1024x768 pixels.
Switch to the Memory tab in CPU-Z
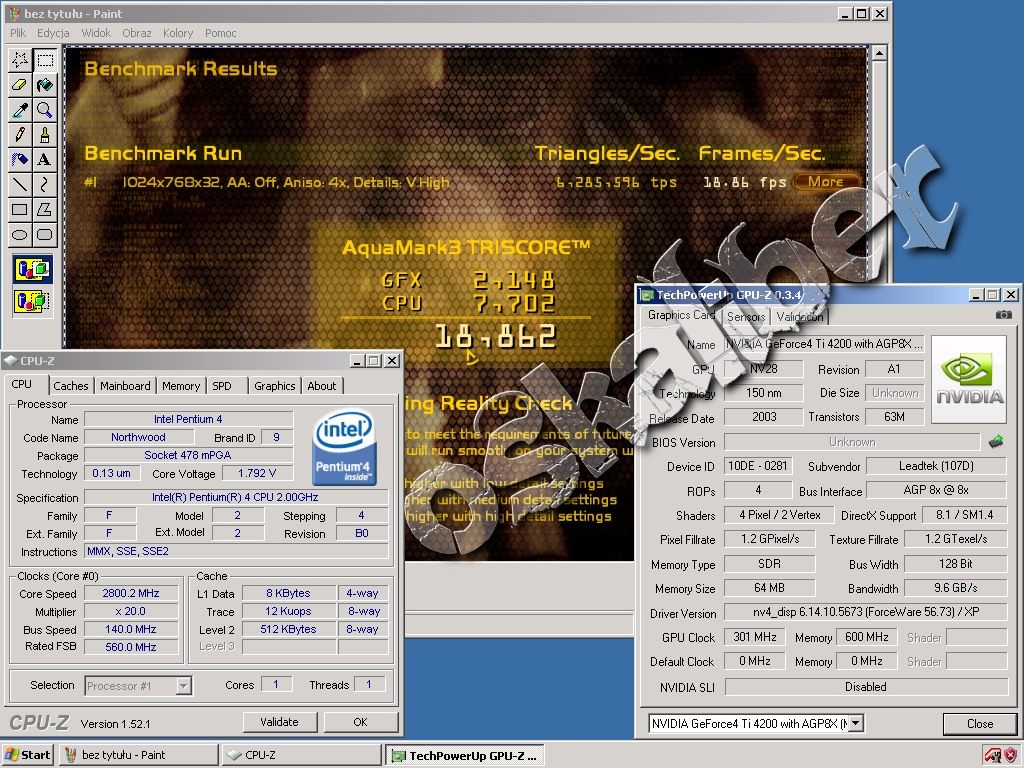pyautogui.click(x=181, y=386)
